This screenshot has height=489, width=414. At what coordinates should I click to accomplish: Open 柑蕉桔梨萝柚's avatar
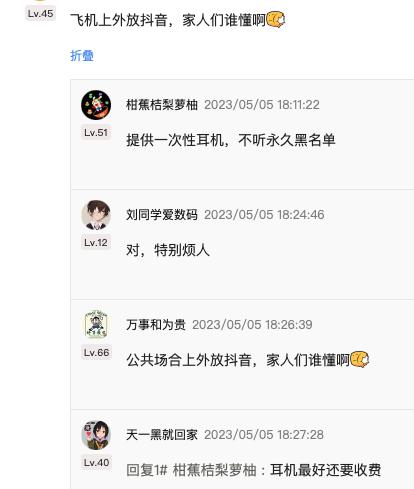pyautogui.click(x=96, y=105)
